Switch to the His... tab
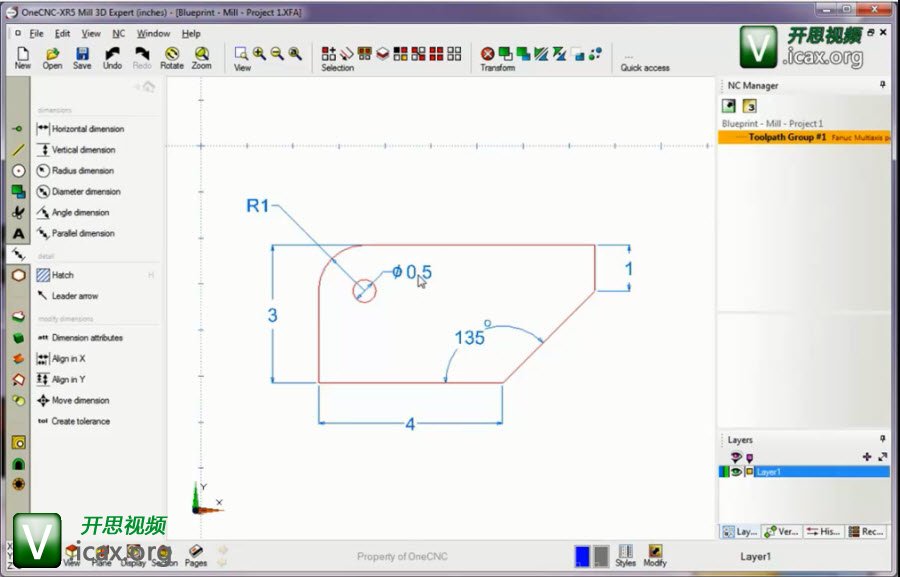Screen dimensions: 900x577 click(x=823, y=532)
